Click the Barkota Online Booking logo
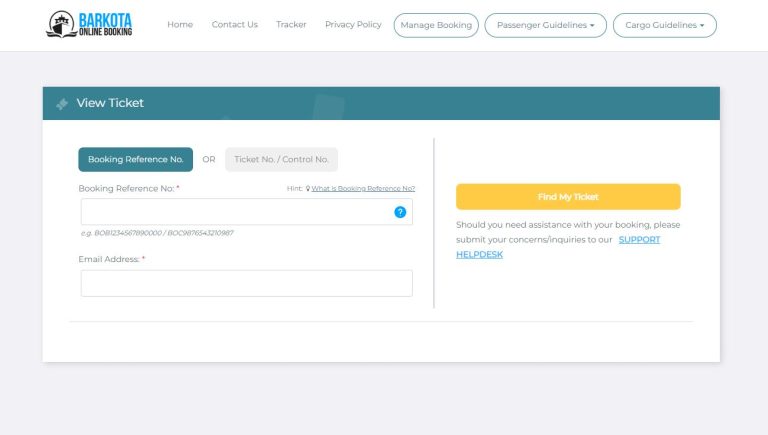The height and width of the screenshot is (435, 768). click(89, 25)
